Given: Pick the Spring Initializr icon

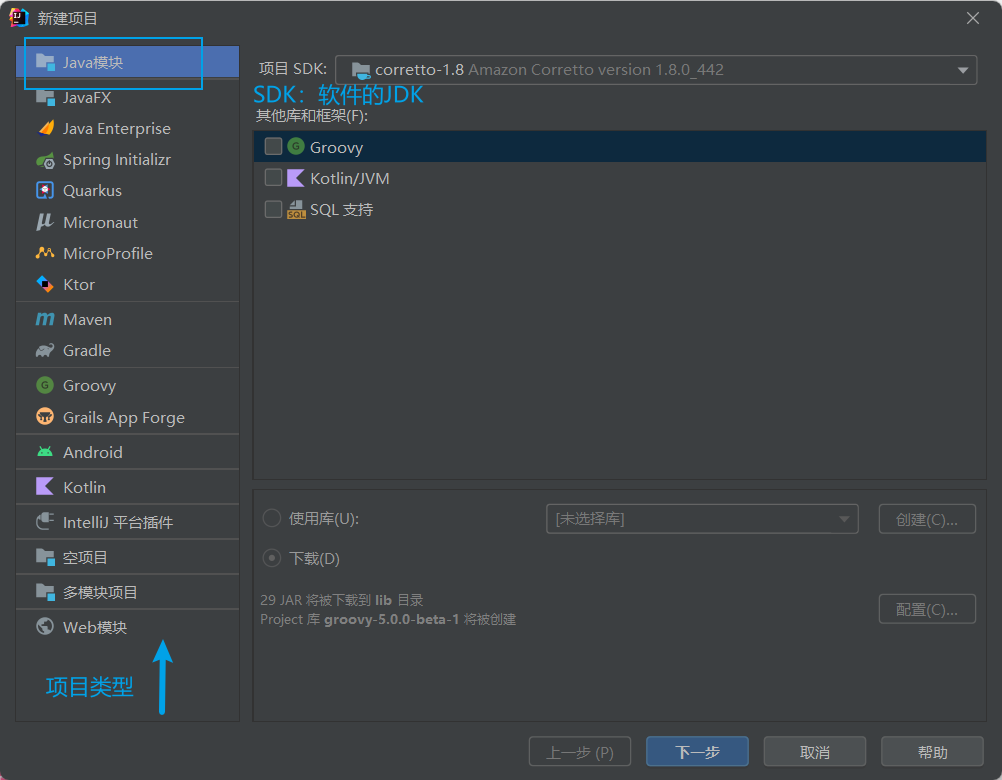Looking at the screenshot, I should coord(45,160).
